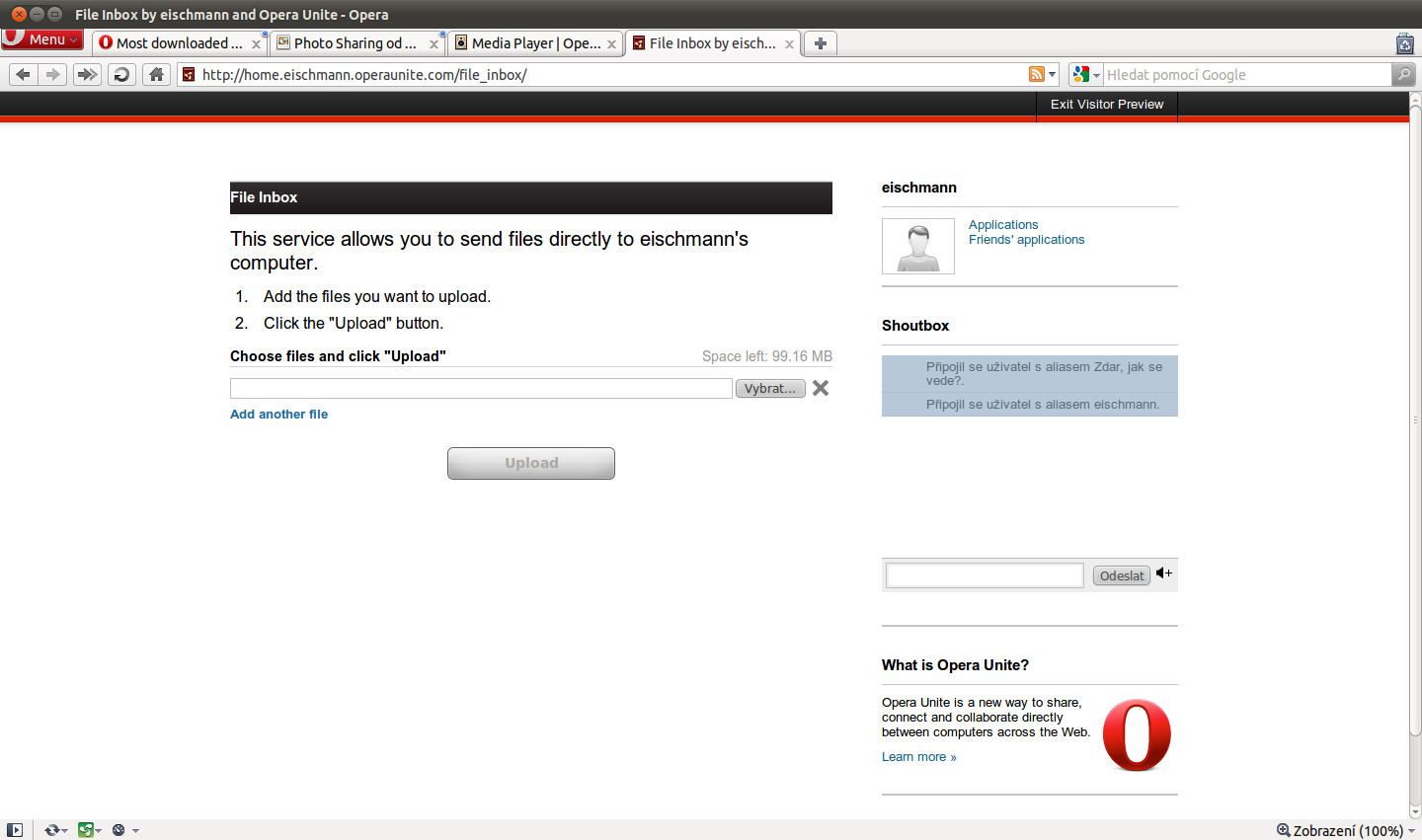
Task: Click the window minimize button
Action: [x=37, y=14]
